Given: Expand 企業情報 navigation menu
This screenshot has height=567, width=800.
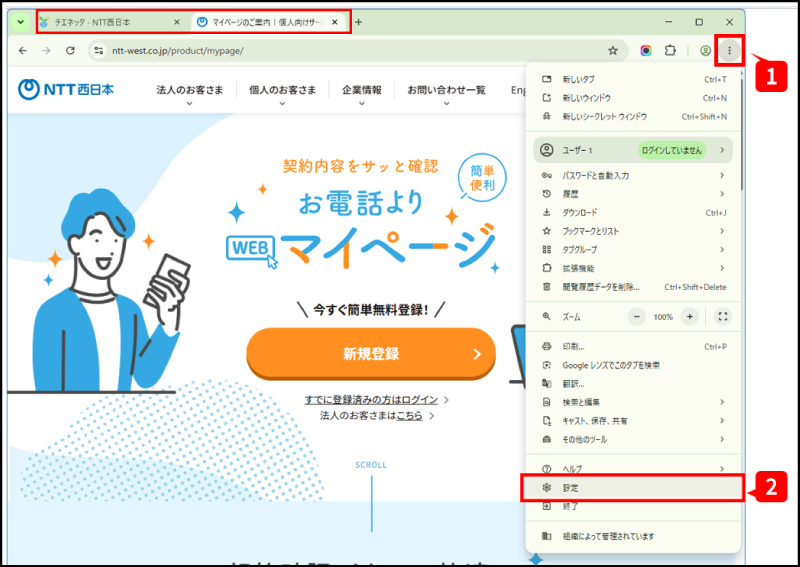Looking at the screenshot, I should point(362,92).
